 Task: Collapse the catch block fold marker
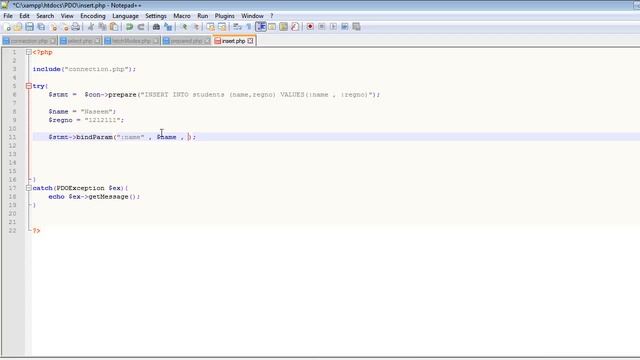[29, 188]
